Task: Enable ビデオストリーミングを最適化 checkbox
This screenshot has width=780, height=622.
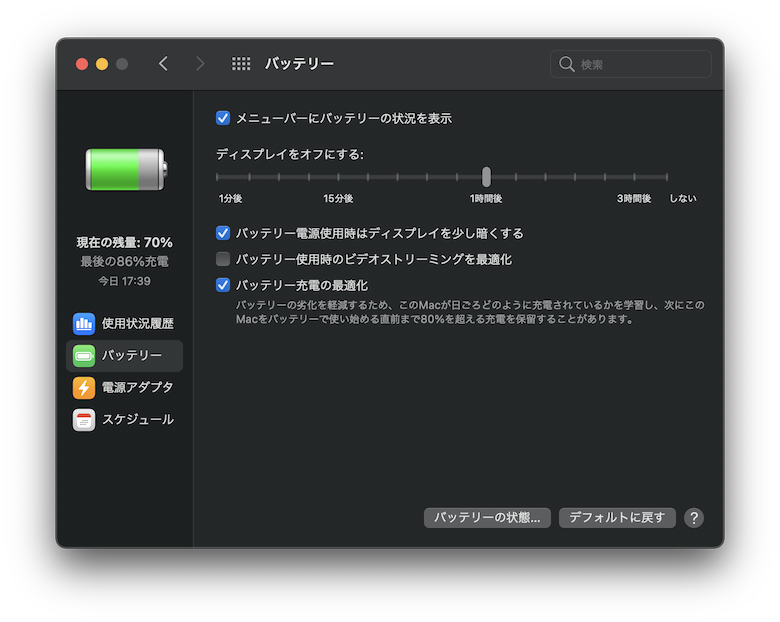Action: click(223, 259)
